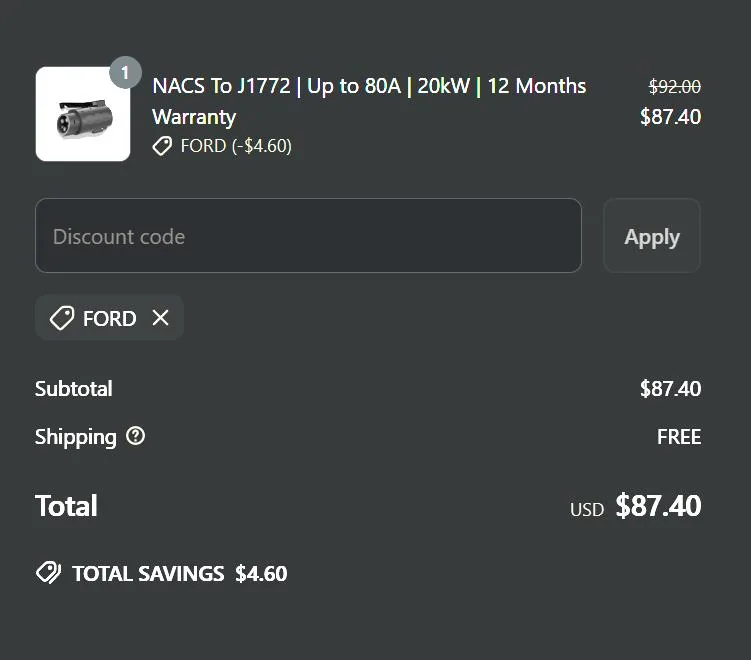Viewport: 751px width, 660px height.
Task: Click the NACS adapter product thumbnail
Action: (82, 114)
